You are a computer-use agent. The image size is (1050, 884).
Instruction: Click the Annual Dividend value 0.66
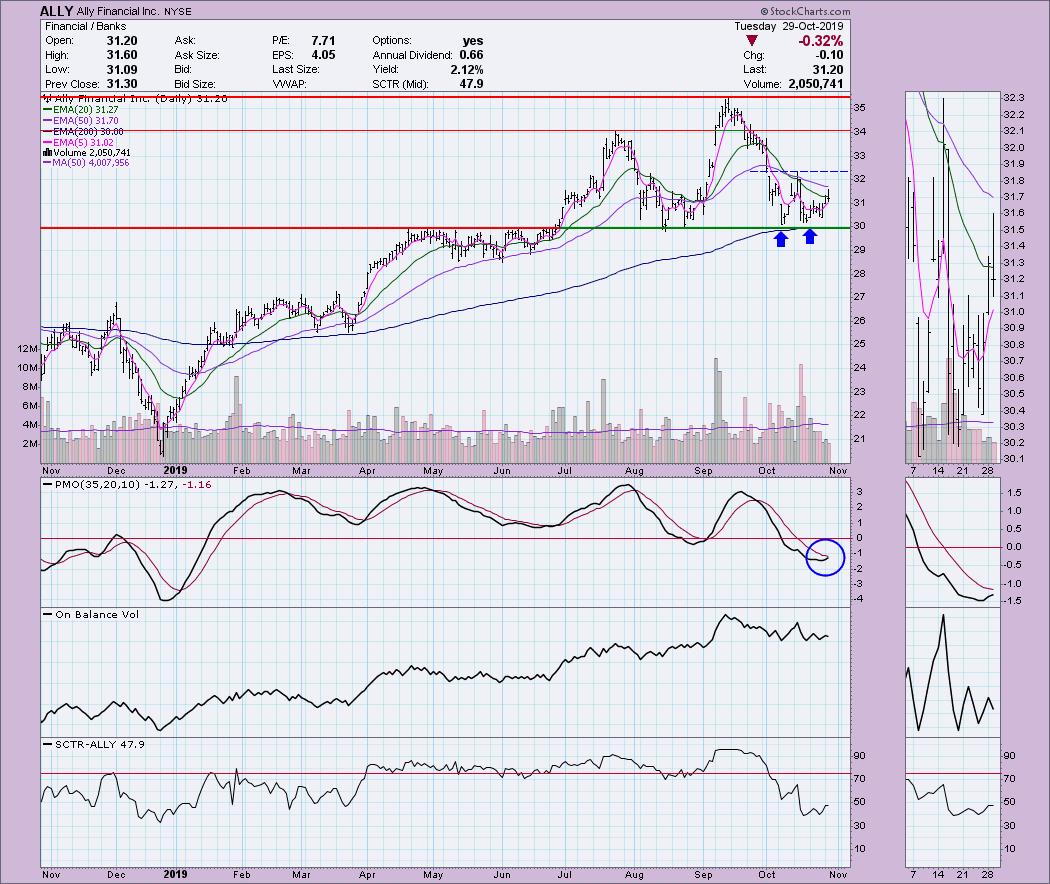pos(471,55)
